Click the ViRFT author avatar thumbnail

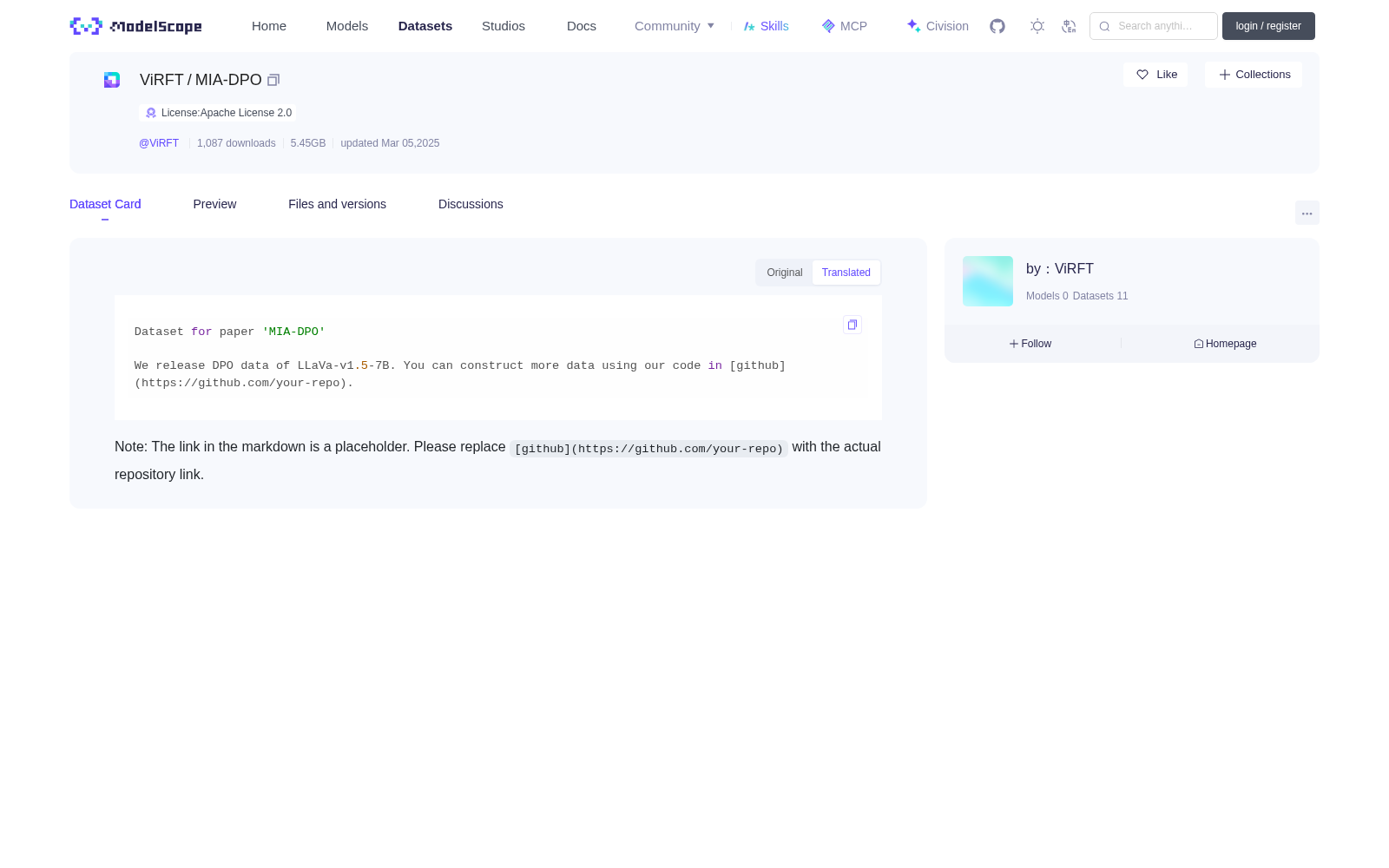point(988,281)
